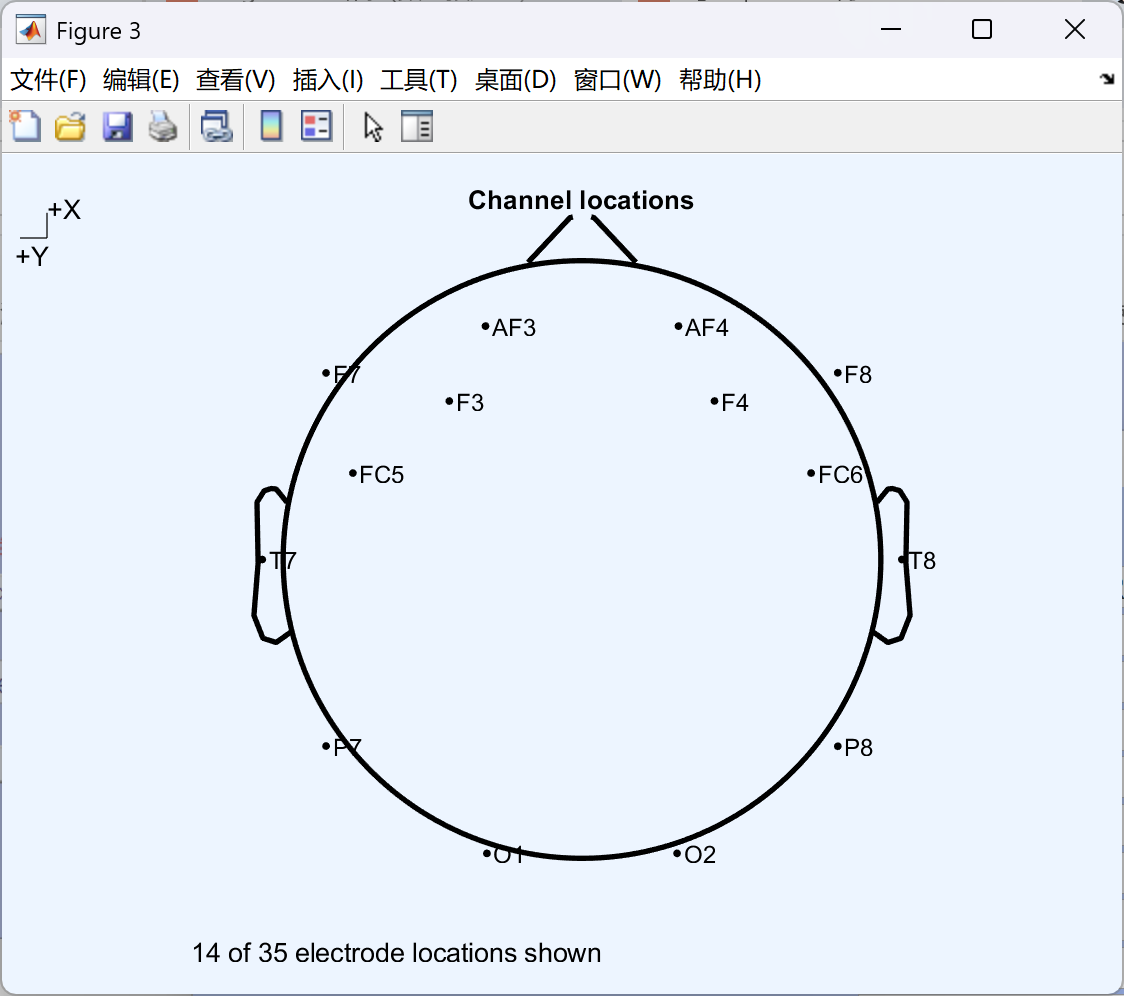Open a file with the folder icon

pos(70,127)
